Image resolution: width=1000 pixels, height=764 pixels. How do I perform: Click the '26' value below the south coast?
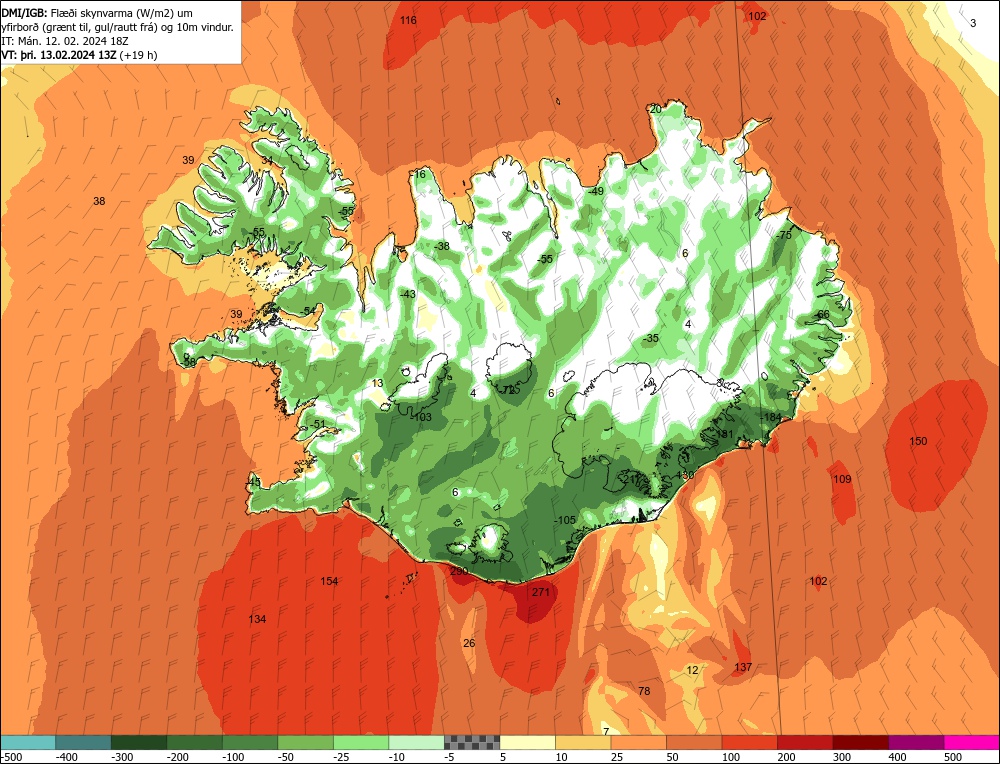[469, 643]
